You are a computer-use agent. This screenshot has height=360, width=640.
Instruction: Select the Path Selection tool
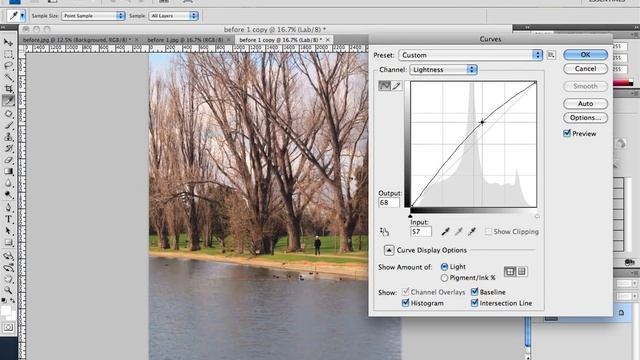point(8,231)
